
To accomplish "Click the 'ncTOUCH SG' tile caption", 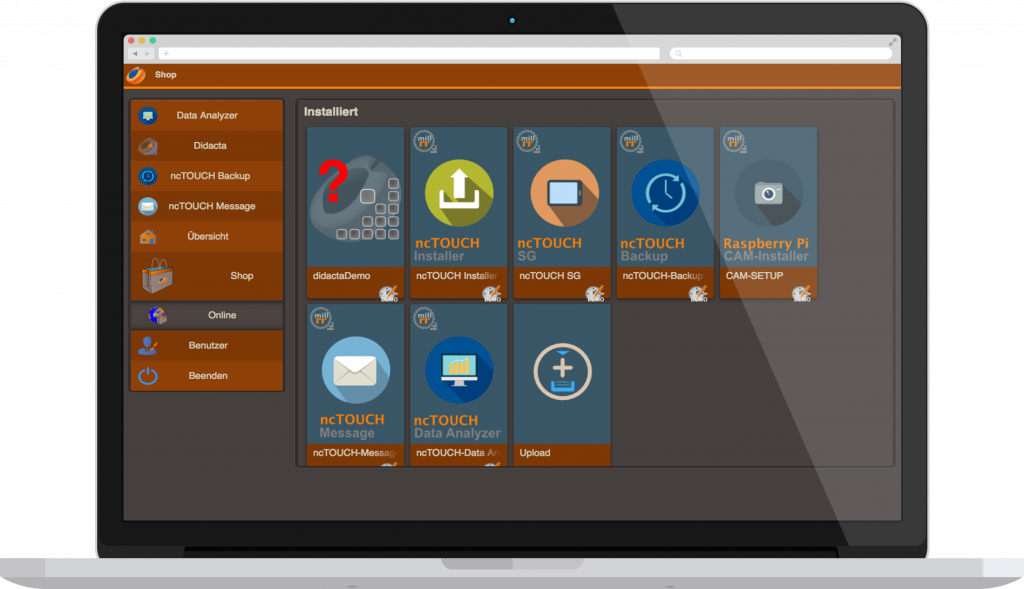I will click(550, 276).
